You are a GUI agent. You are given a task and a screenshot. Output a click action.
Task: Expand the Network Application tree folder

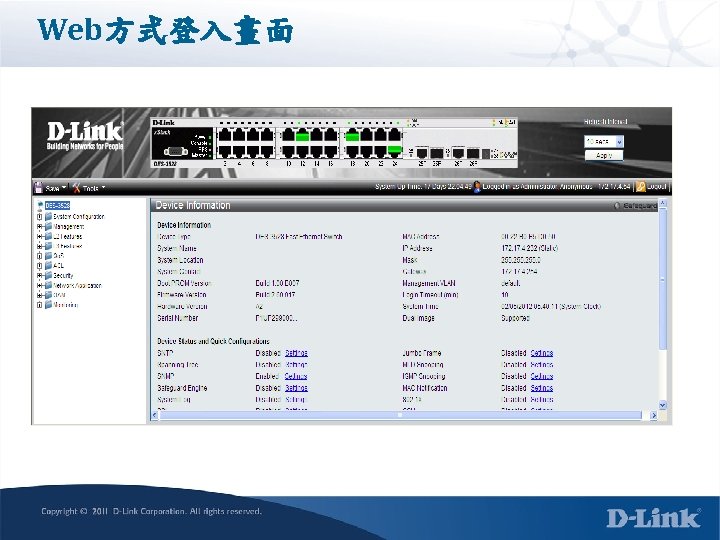pyautogui.click(x=39, y=285)
